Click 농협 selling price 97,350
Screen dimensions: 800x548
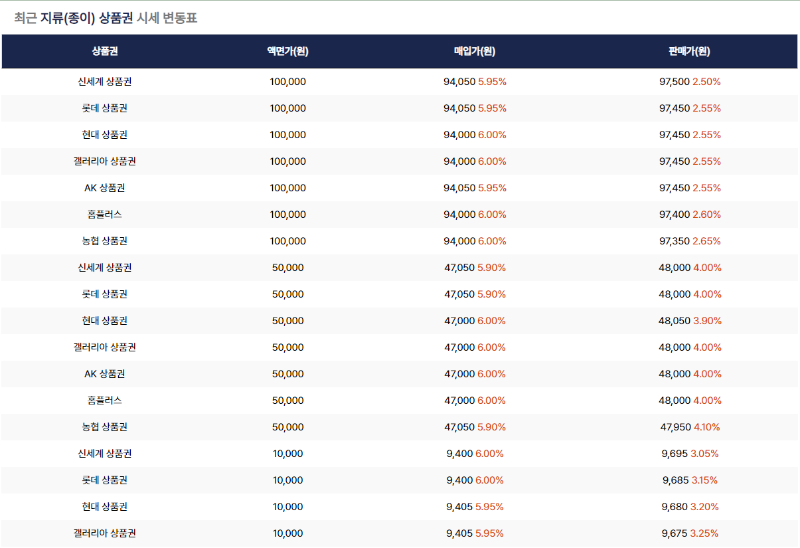tap(674, 241)
